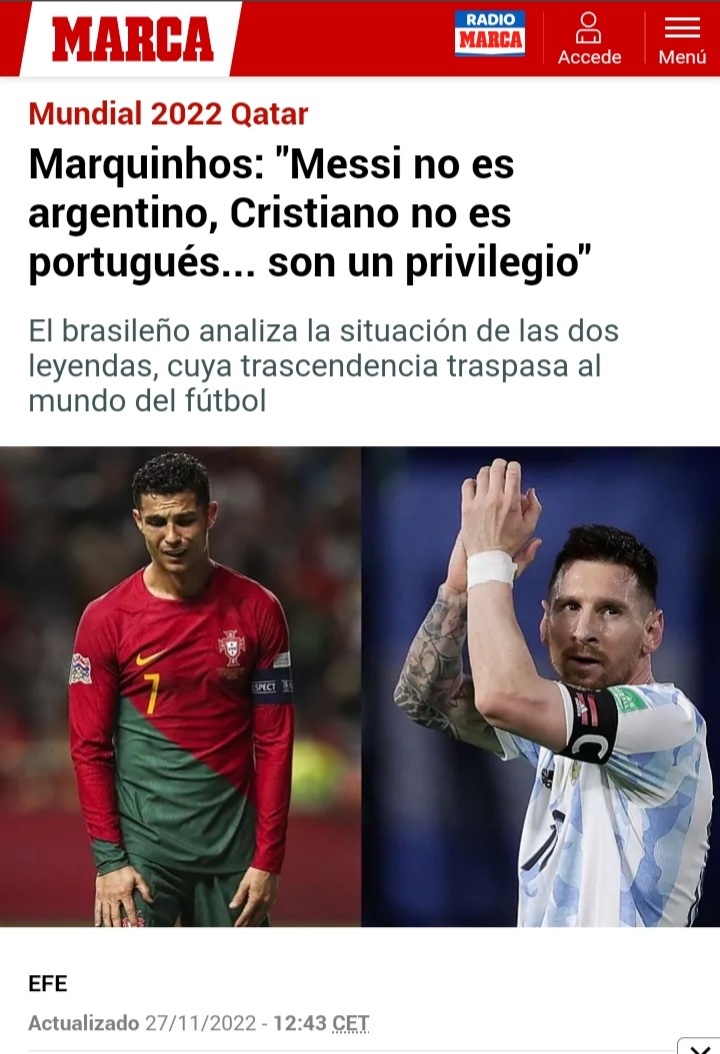
Task: Open the MARCA home logo
Action: tap(132, 39)
